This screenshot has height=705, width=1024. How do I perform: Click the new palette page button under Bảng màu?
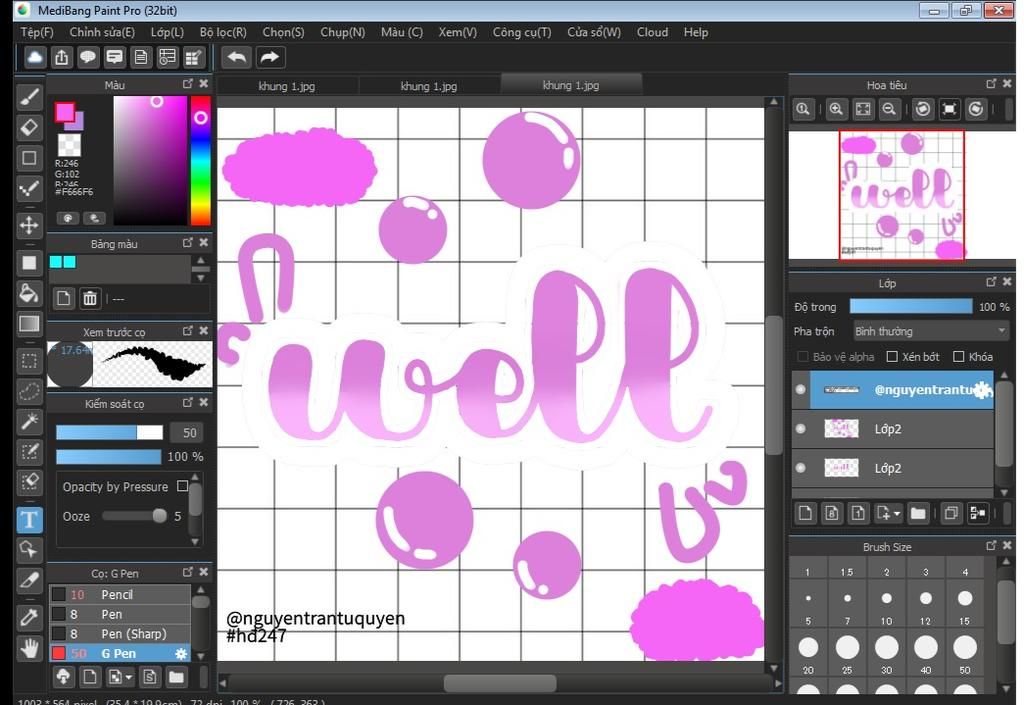pyautogui.click(x=63, y=298)
